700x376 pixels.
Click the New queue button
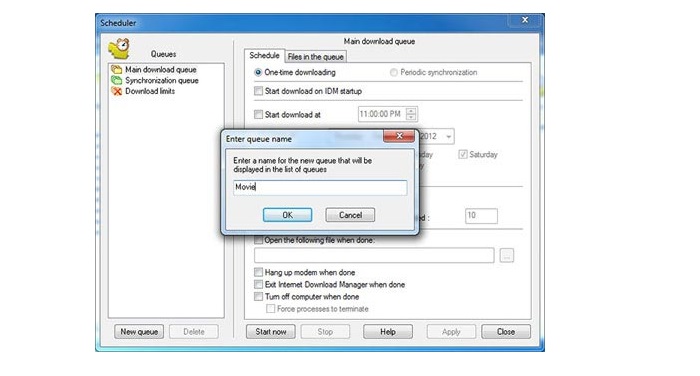coord(139,332)
